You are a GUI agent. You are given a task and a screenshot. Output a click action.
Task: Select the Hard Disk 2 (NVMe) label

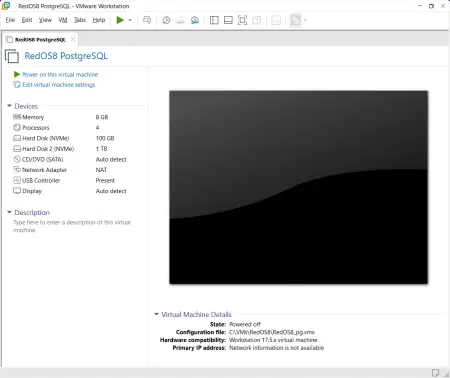pos(48,149)
